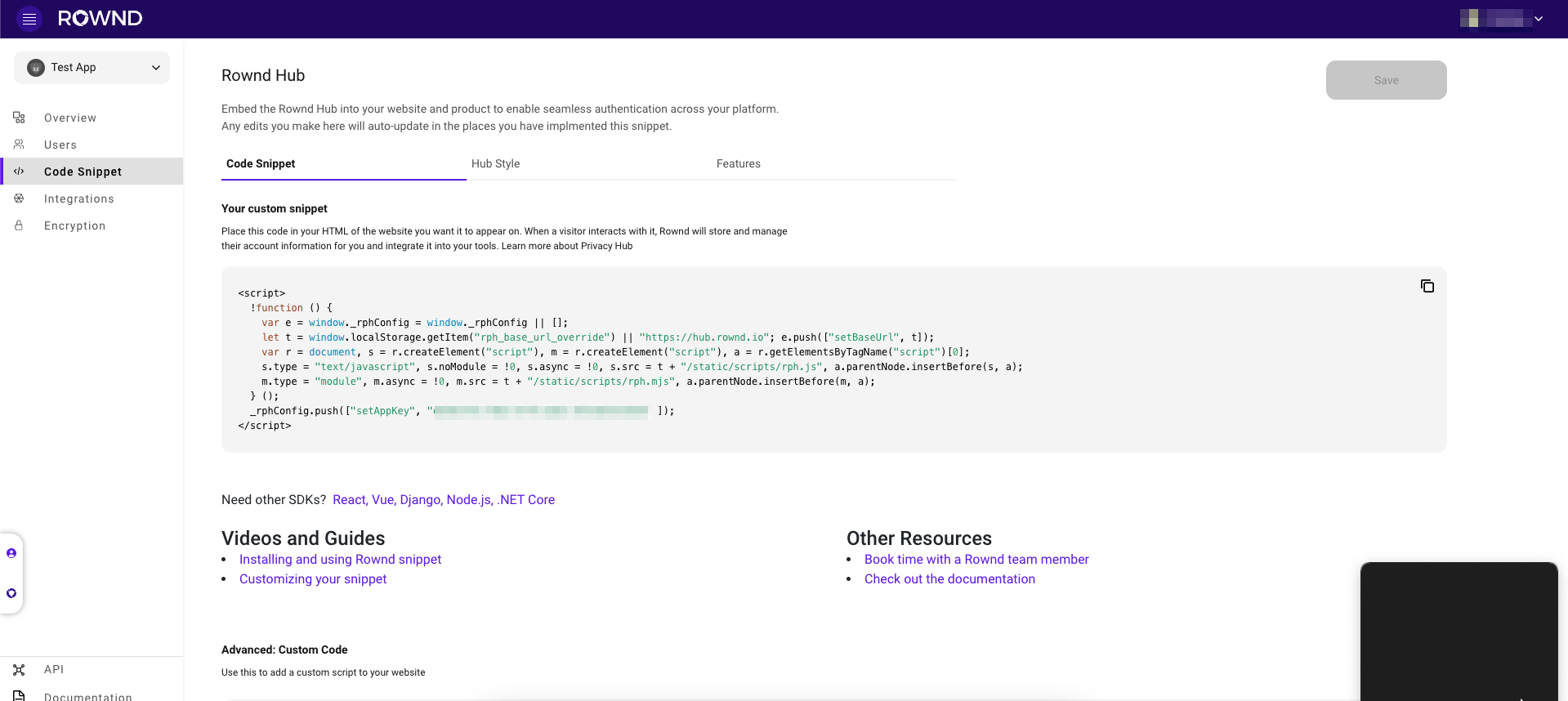
Task: Go to Users in the sidebar
Action: pos(92,145)
